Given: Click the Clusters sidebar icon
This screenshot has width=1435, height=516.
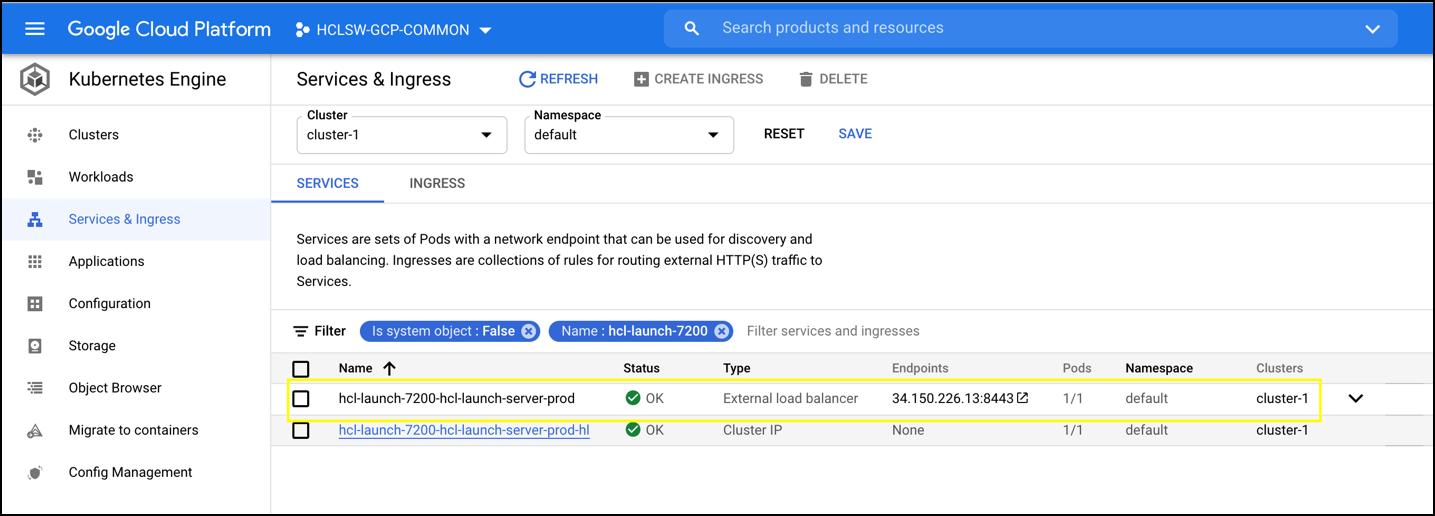Looking at the screenshot, I should tap(35, 135).
